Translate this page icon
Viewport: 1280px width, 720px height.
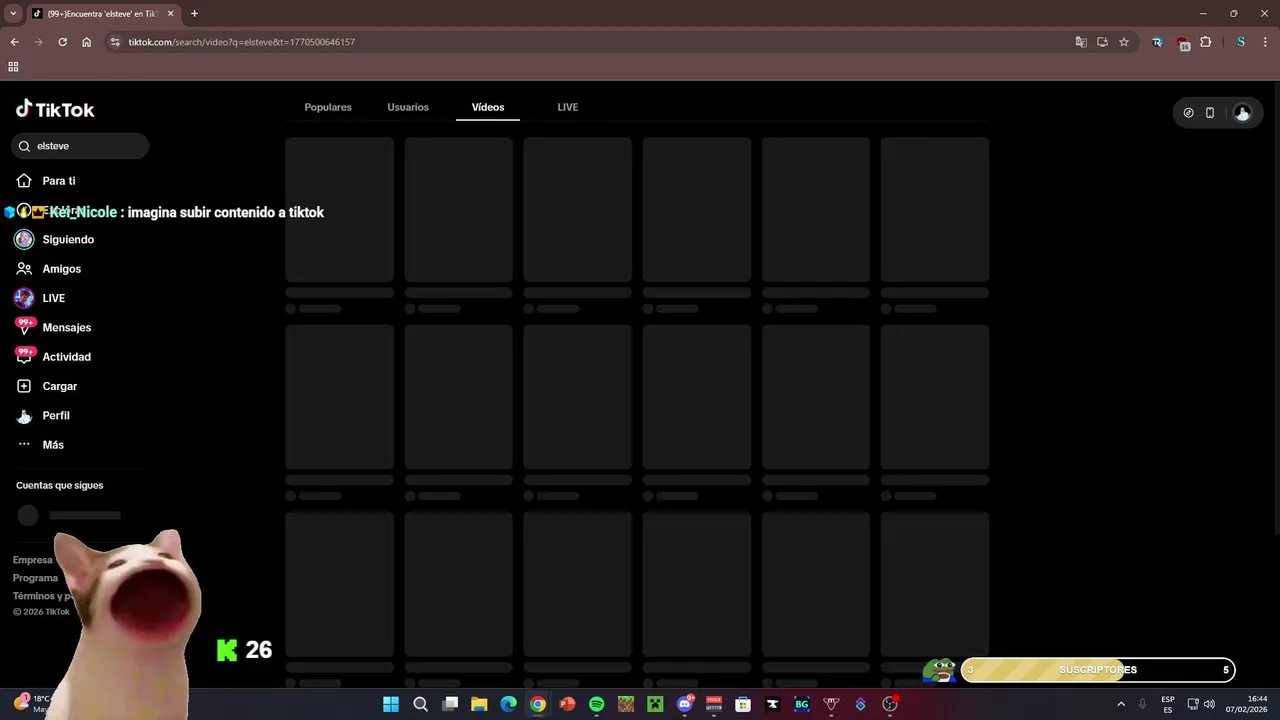pyautogui.click(x=1081, y=42)
